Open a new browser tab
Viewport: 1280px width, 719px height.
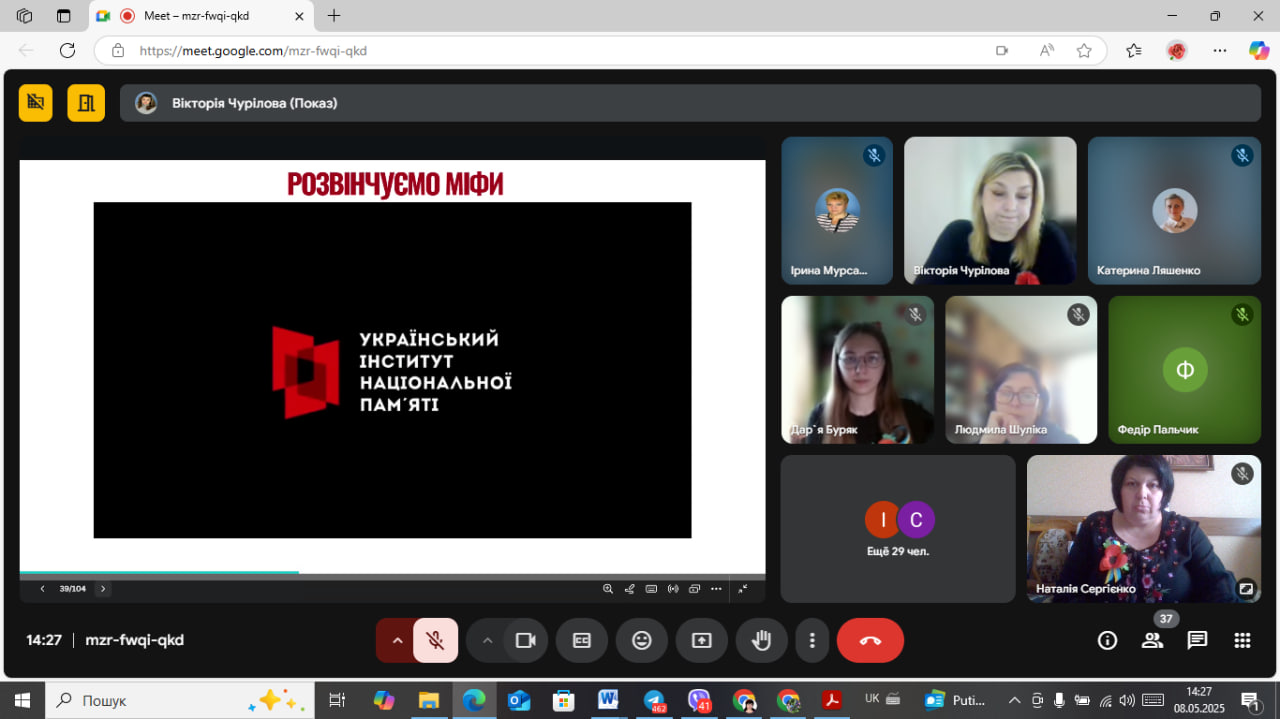pyautogui.click(x=334, y=16)
